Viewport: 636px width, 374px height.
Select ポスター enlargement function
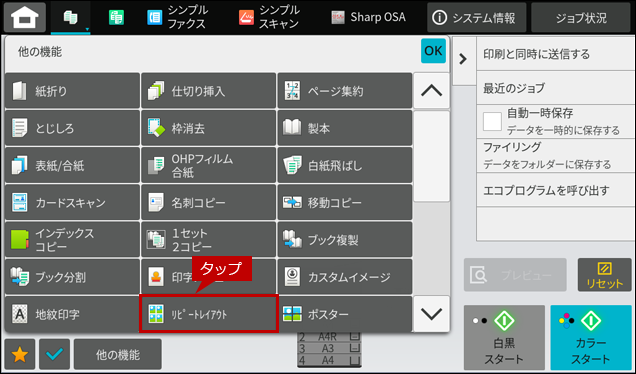click(x=345, y=314)
